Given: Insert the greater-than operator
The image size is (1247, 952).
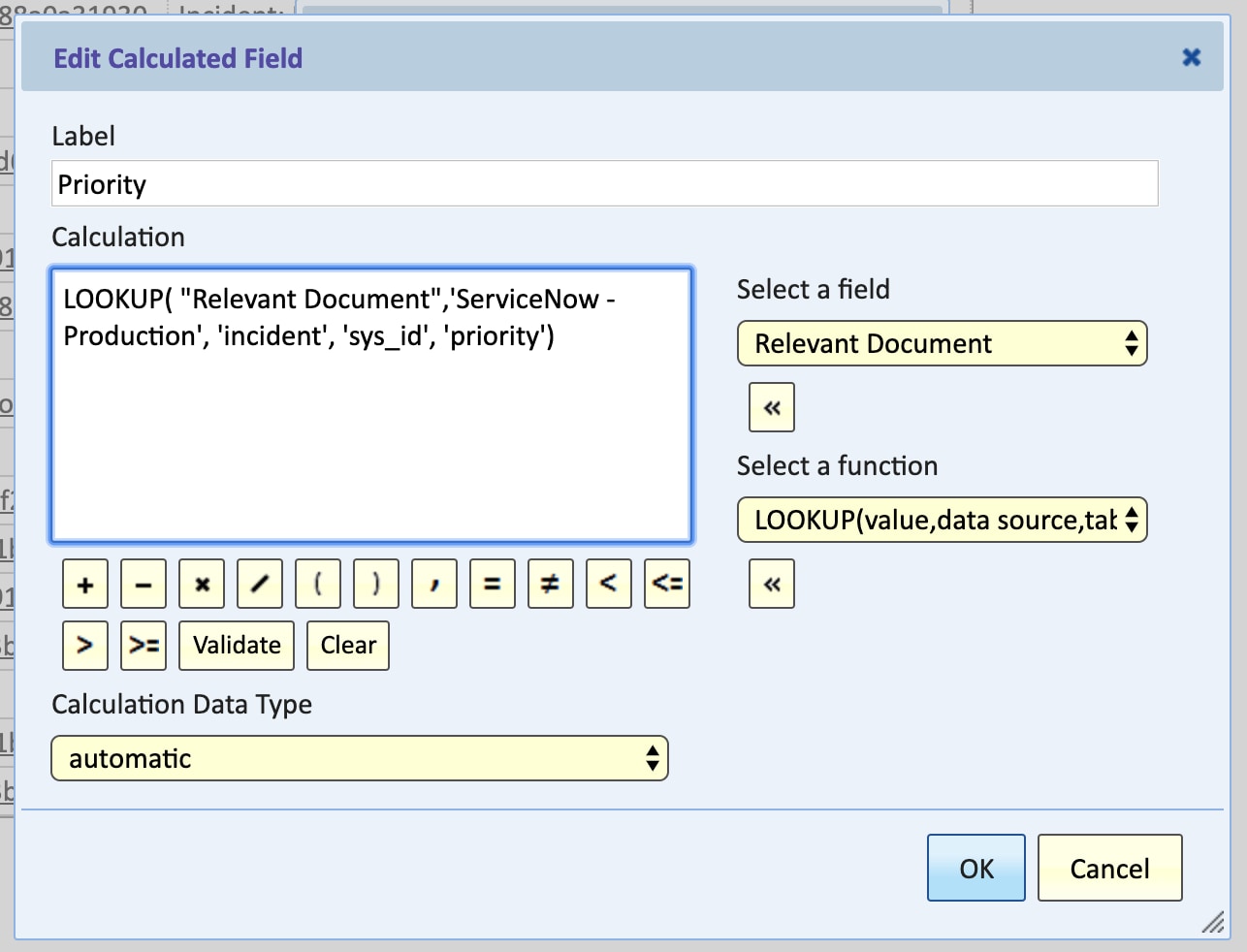Looking at the screenshot, I should (x=85, y=646).
